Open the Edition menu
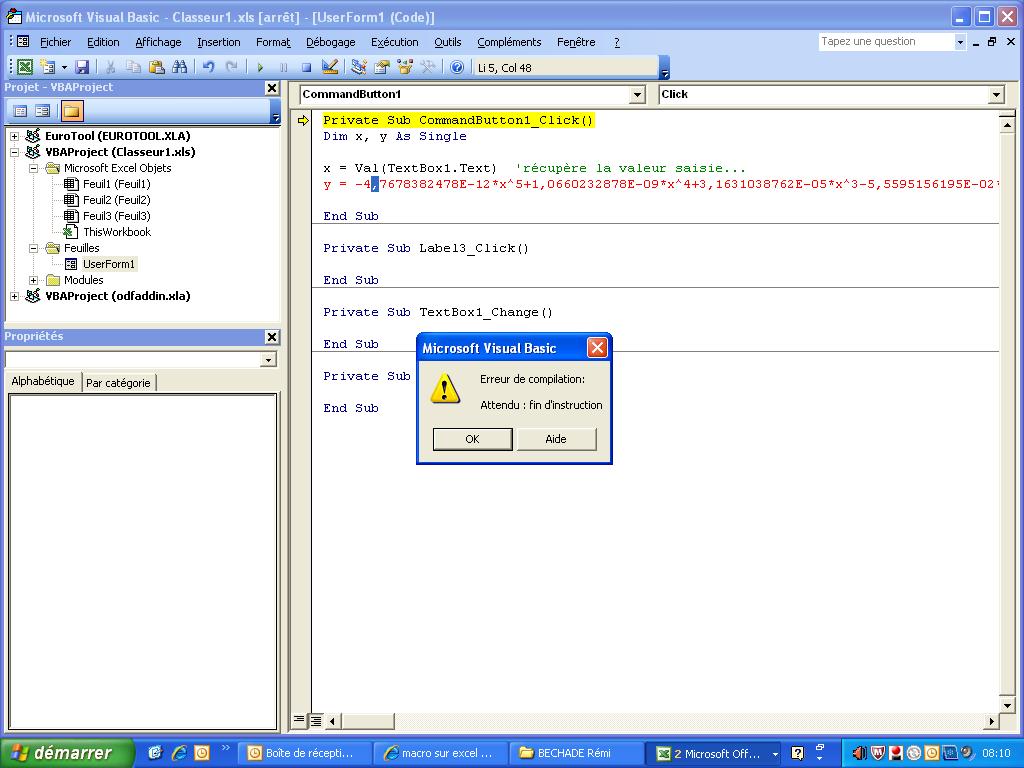This screenshot has height=768, width=1024. point(103,42)
